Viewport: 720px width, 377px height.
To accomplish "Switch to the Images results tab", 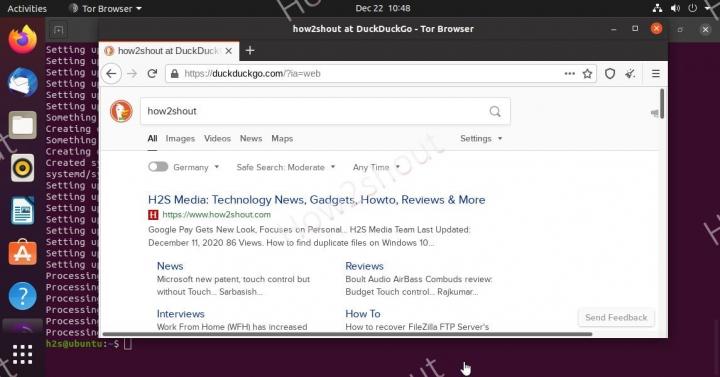I will tap(180, 138).
